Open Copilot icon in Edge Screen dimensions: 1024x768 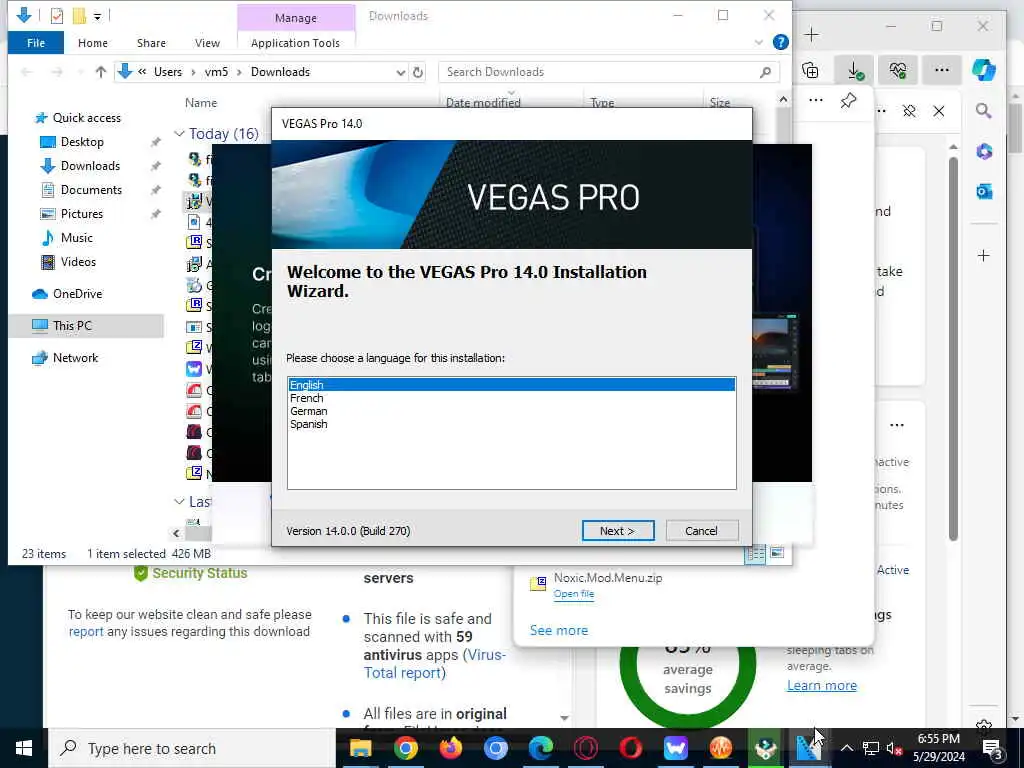tap(984, 70)
